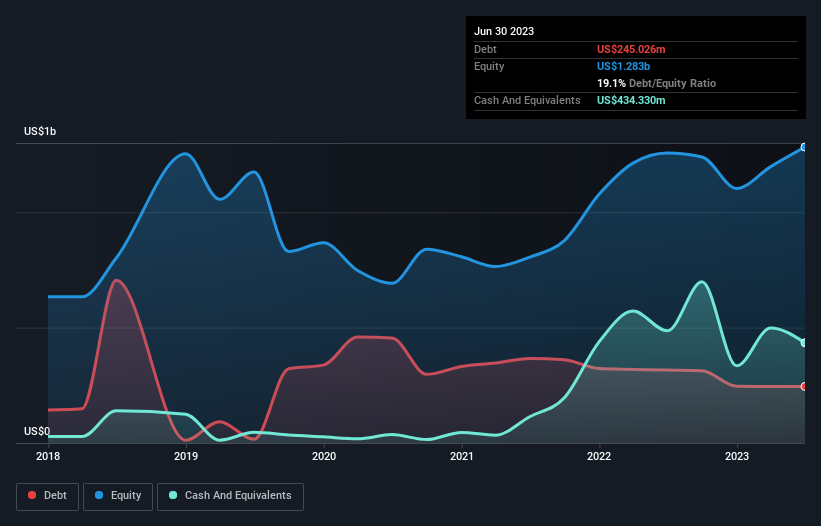Select the 2019 x-axis label
The width and height of the screenshot is (821, 526).
tap(186, 456)
